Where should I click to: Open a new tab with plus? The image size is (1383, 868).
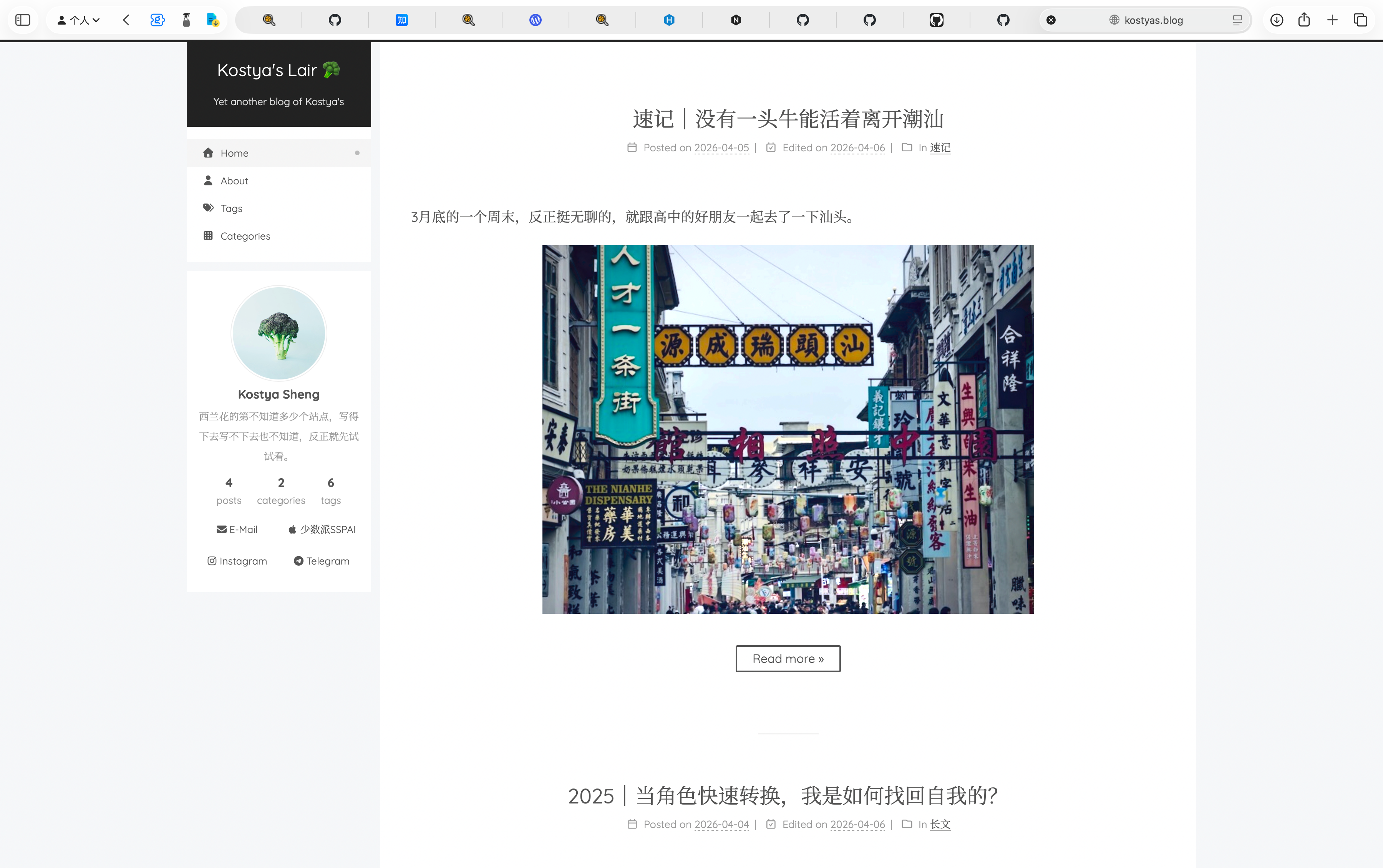[1332, 20]
